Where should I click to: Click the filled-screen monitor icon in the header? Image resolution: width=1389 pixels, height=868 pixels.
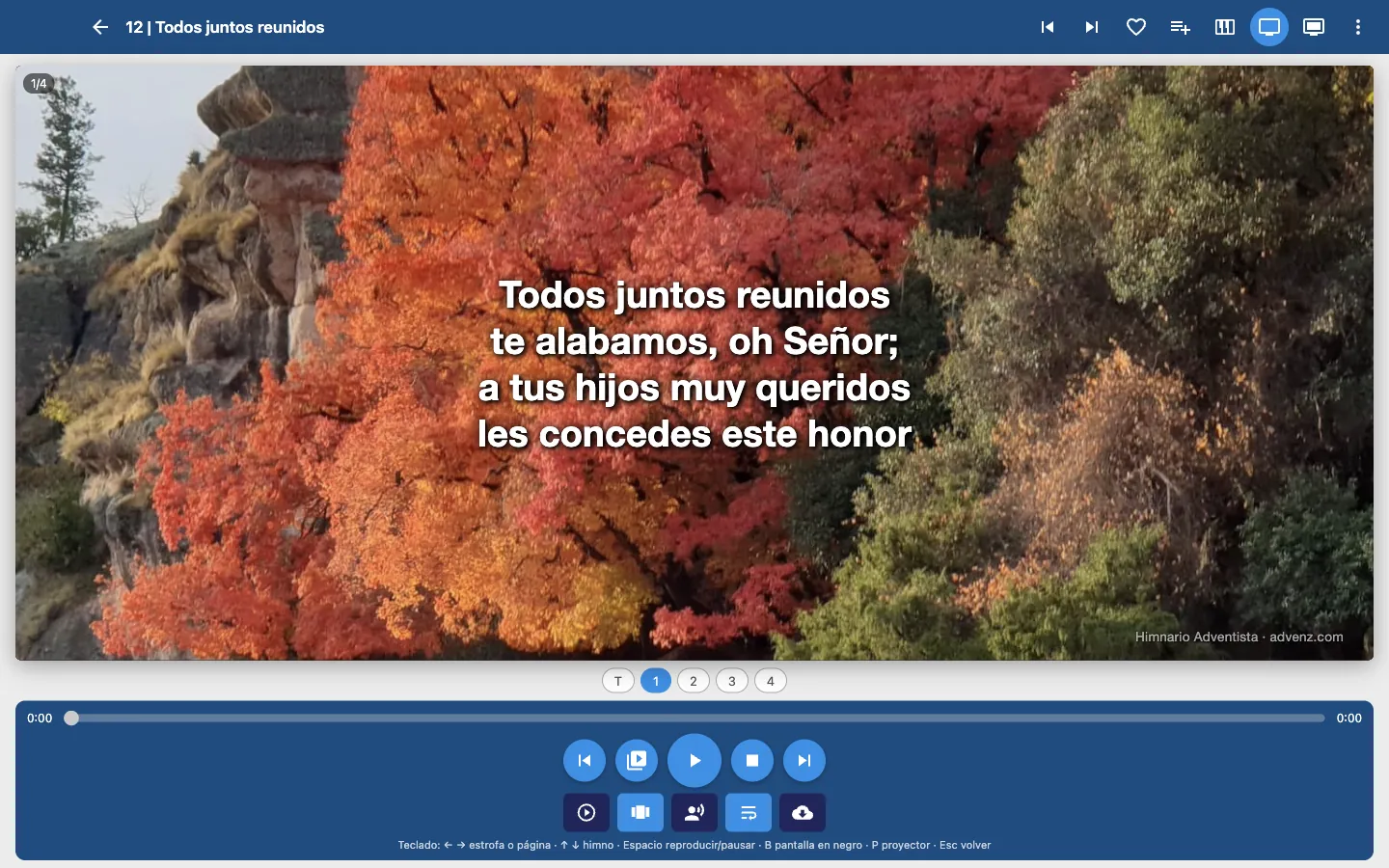pos(1314,27)
